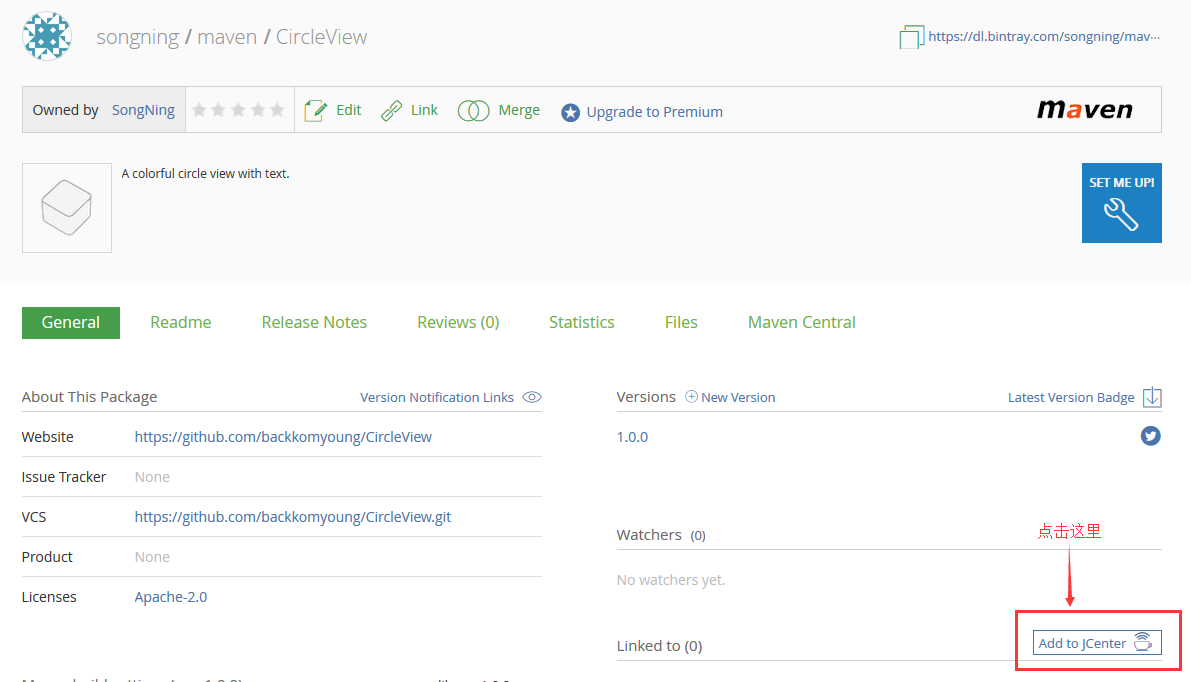The image size is (1191, 682).
Task: Open the github.com/backkomyoung/CircleView website link
Action: pyautogui.click(x=283, y=437)
